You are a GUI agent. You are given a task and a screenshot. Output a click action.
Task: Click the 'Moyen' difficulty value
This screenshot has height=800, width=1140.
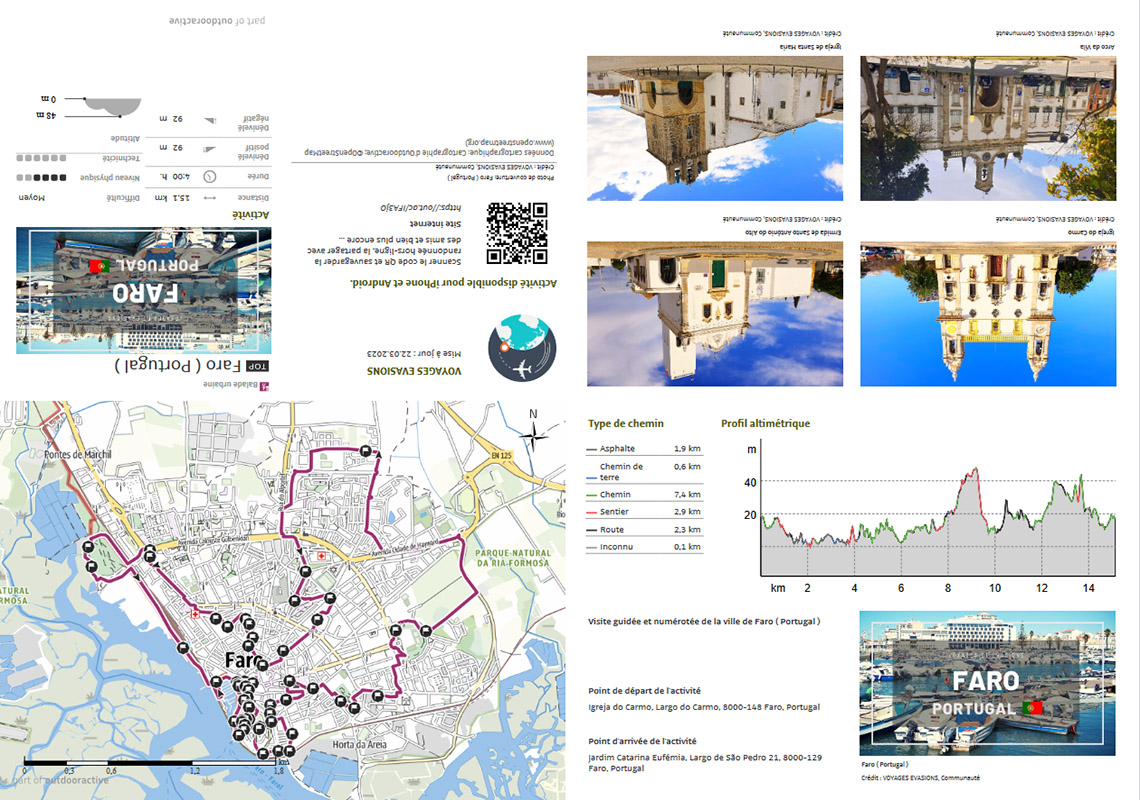31,198
